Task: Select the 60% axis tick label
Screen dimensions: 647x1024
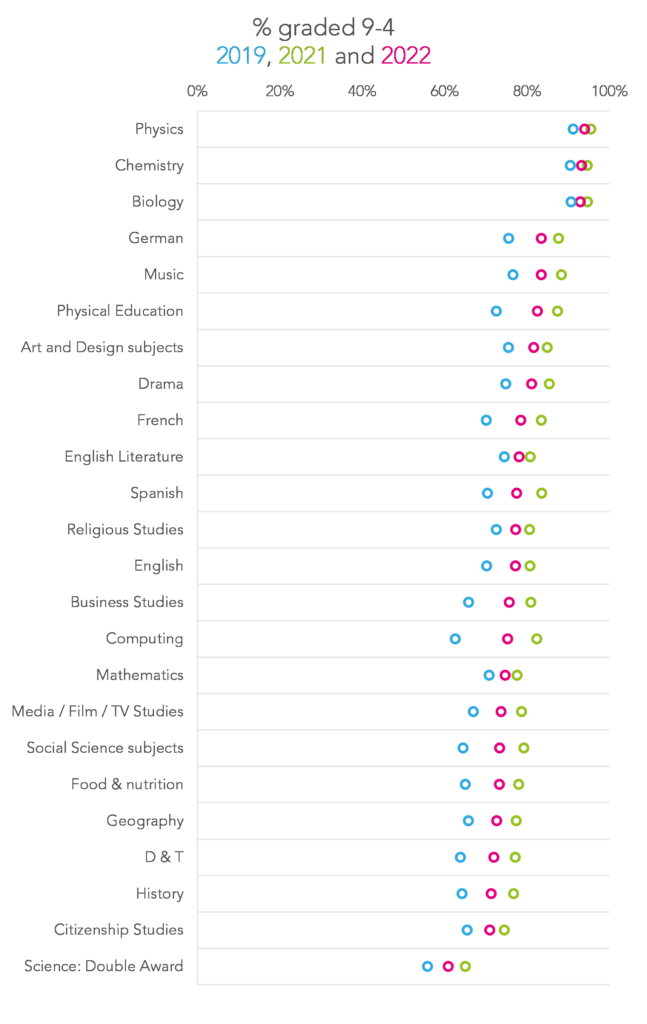Action: (445, 91)
